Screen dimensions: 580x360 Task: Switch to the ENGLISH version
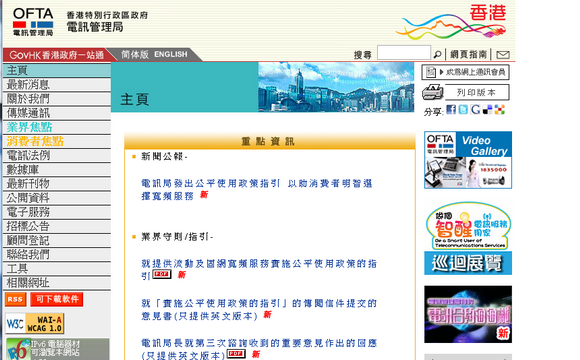click(171, 54)
